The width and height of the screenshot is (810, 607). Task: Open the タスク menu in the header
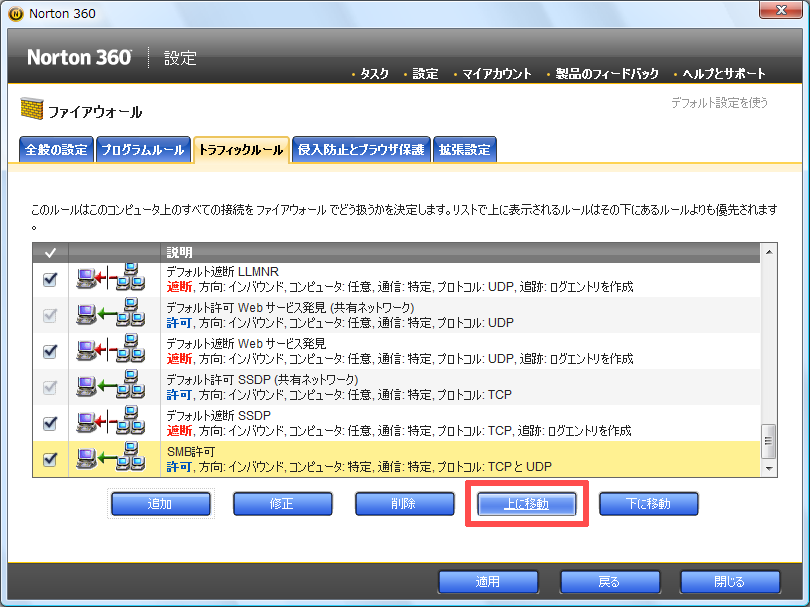coord(374,74)
